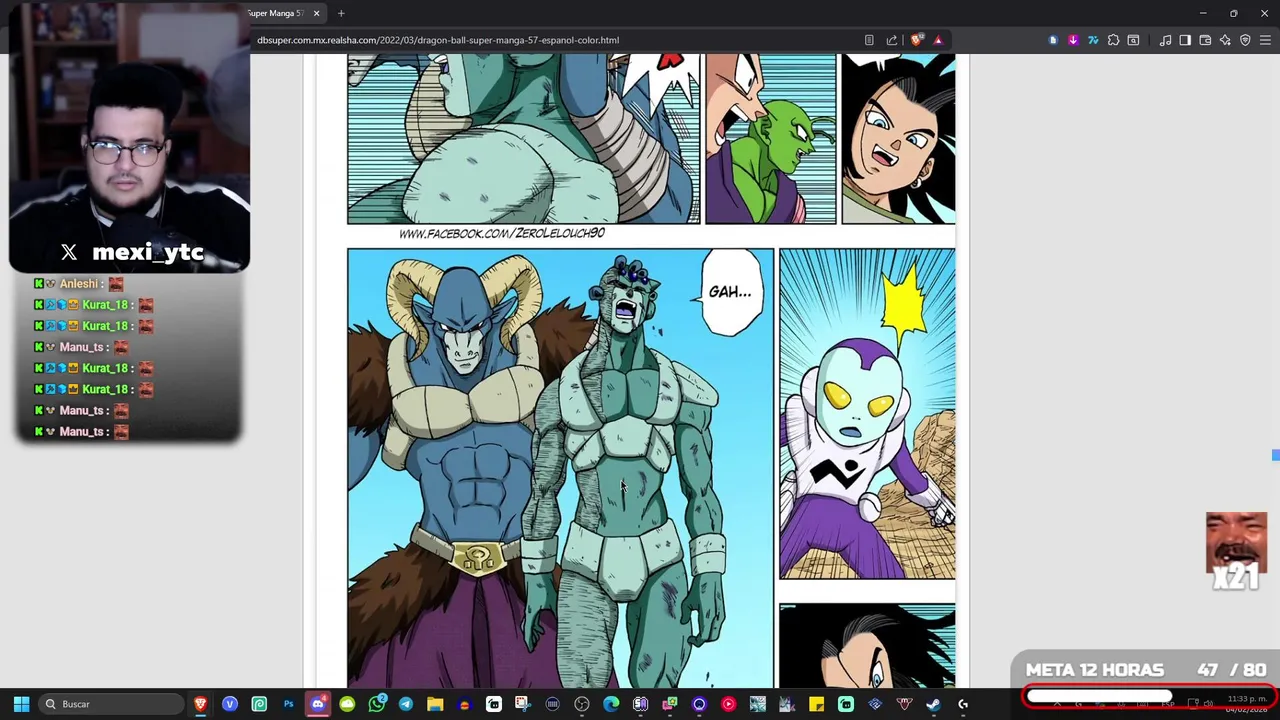The image size is (1280, 720).
Task: Click the blue document extension icon
Action: (x=1053, y=40)
